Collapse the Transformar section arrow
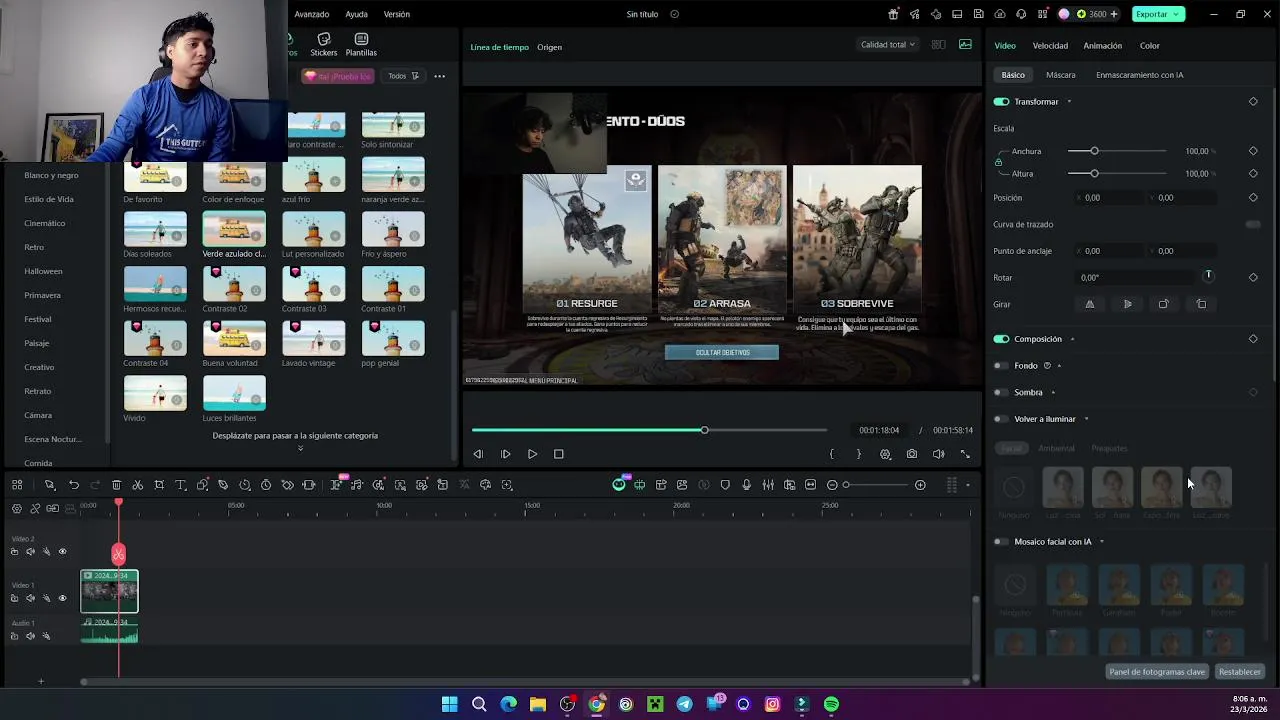Screen dimensions: 1280x720 (x=1069, y=101)
